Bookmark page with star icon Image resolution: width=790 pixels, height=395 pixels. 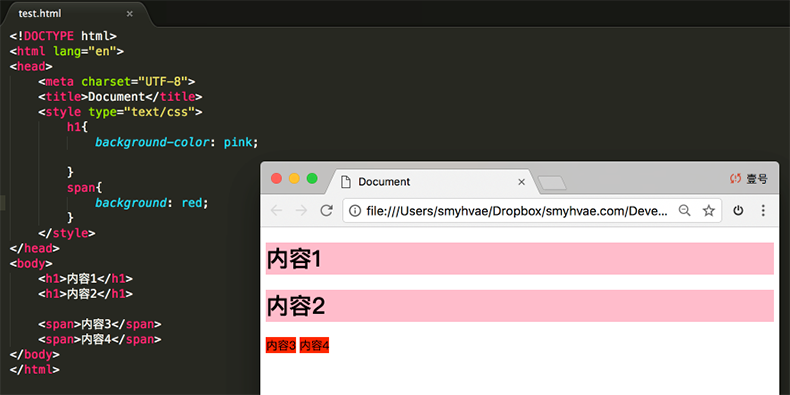point(709,211)
